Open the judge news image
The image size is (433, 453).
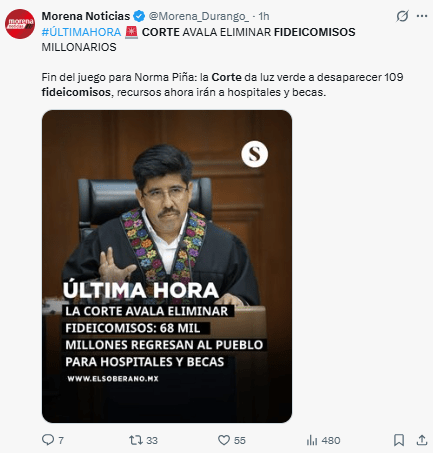pyautogui.click(x=167, y=266)
